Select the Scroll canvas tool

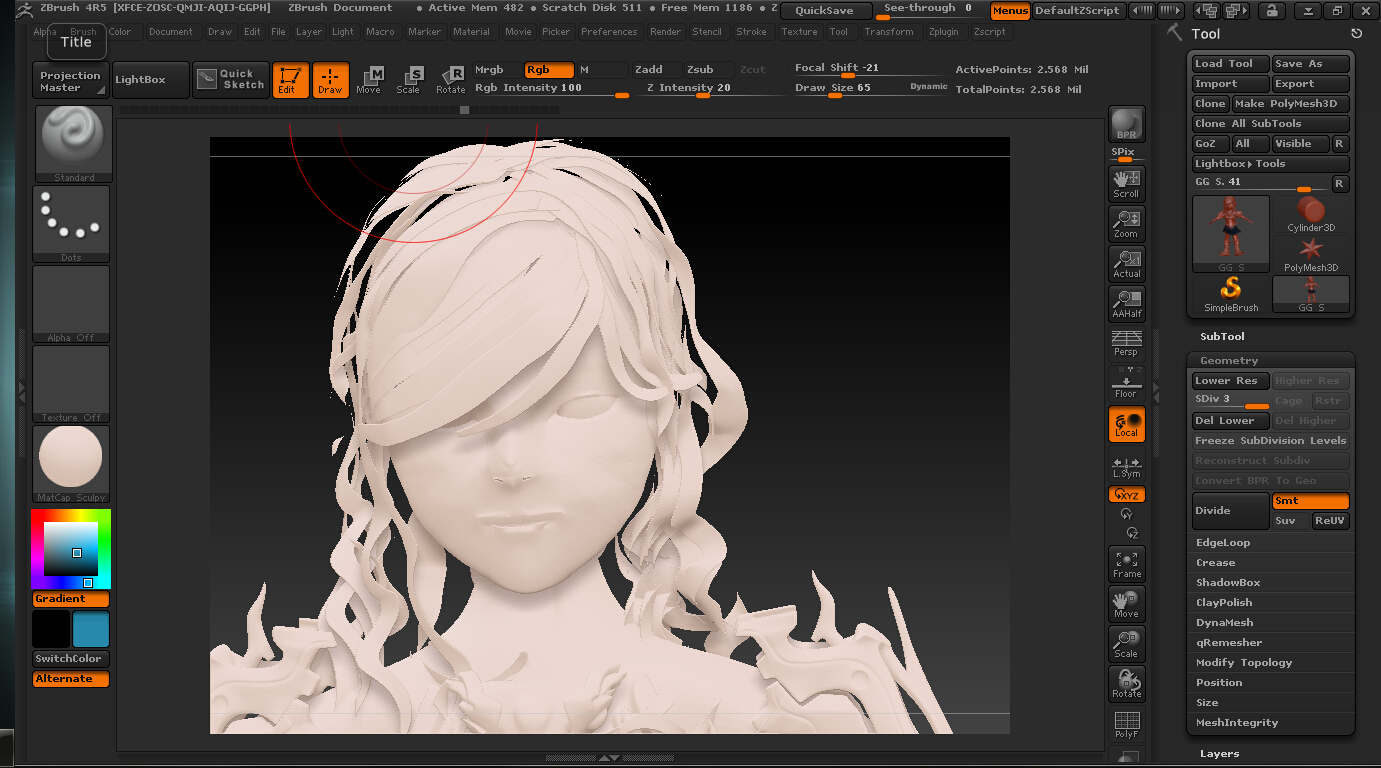pos(1127,183)
